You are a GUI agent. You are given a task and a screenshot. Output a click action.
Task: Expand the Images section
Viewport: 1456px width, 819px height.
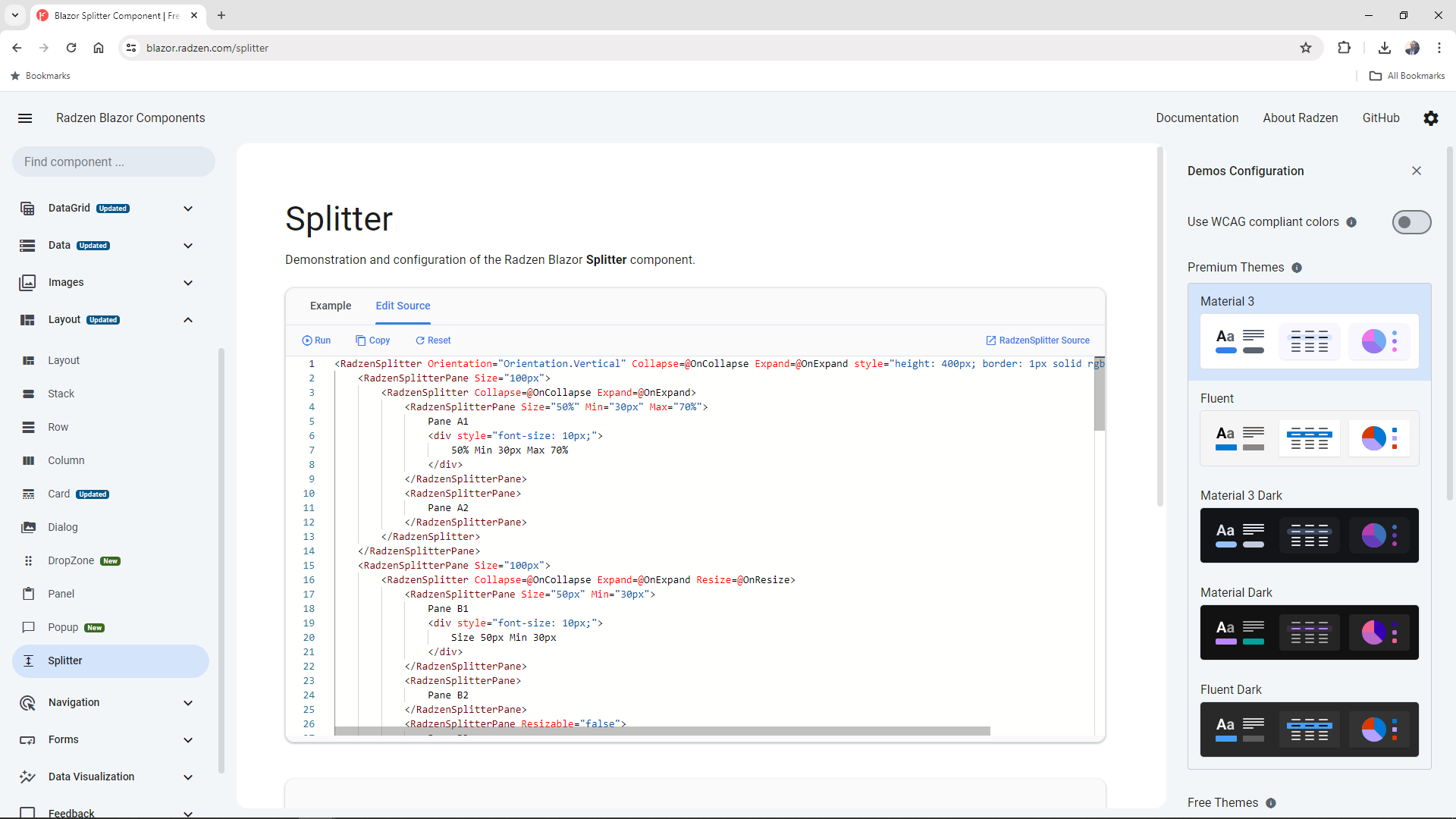coord(188,283)
